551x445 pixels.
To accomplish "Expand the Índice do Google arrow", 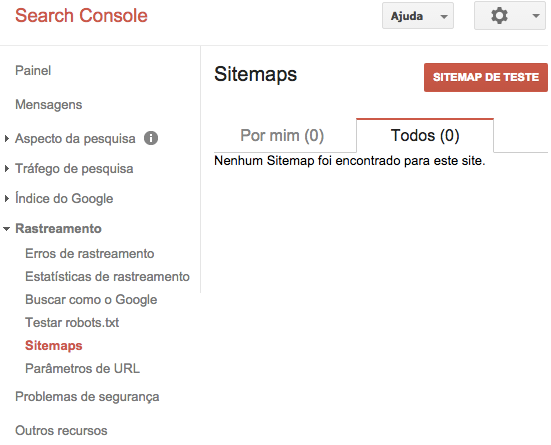I will pos(7,199).
